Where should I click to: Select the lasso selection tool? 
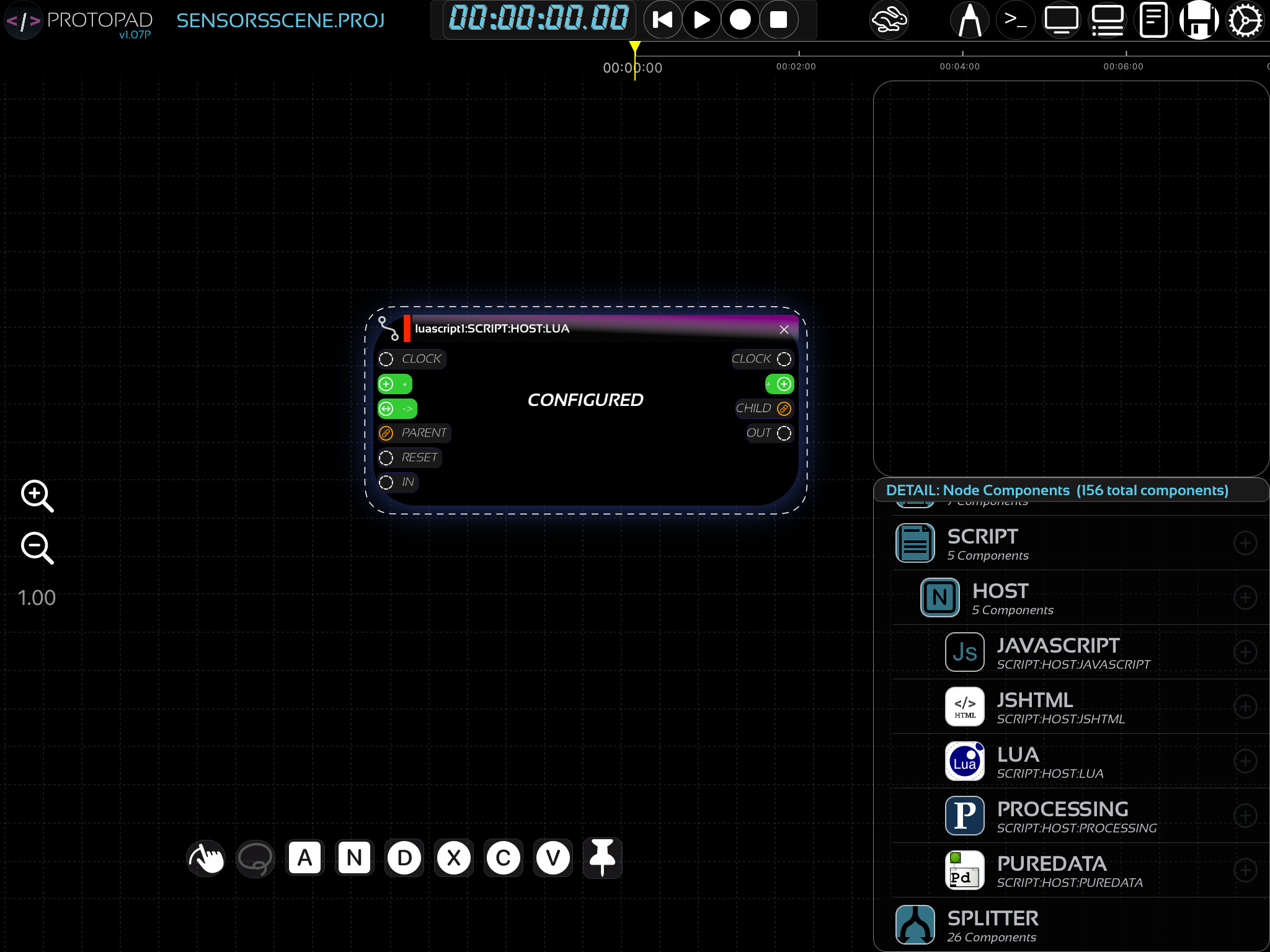[255, 858]
